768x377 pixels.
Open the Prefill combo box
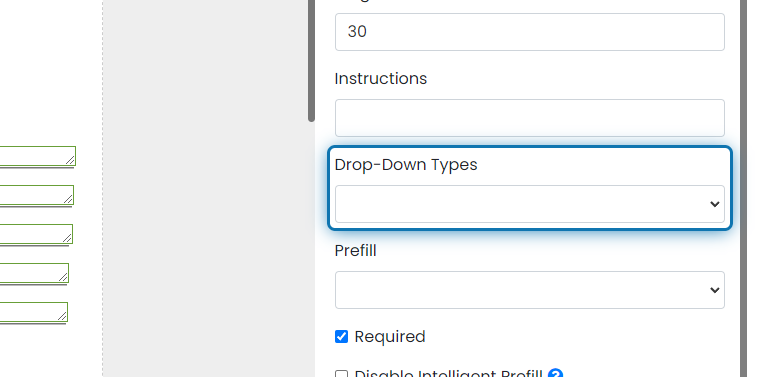click(529, 290)
